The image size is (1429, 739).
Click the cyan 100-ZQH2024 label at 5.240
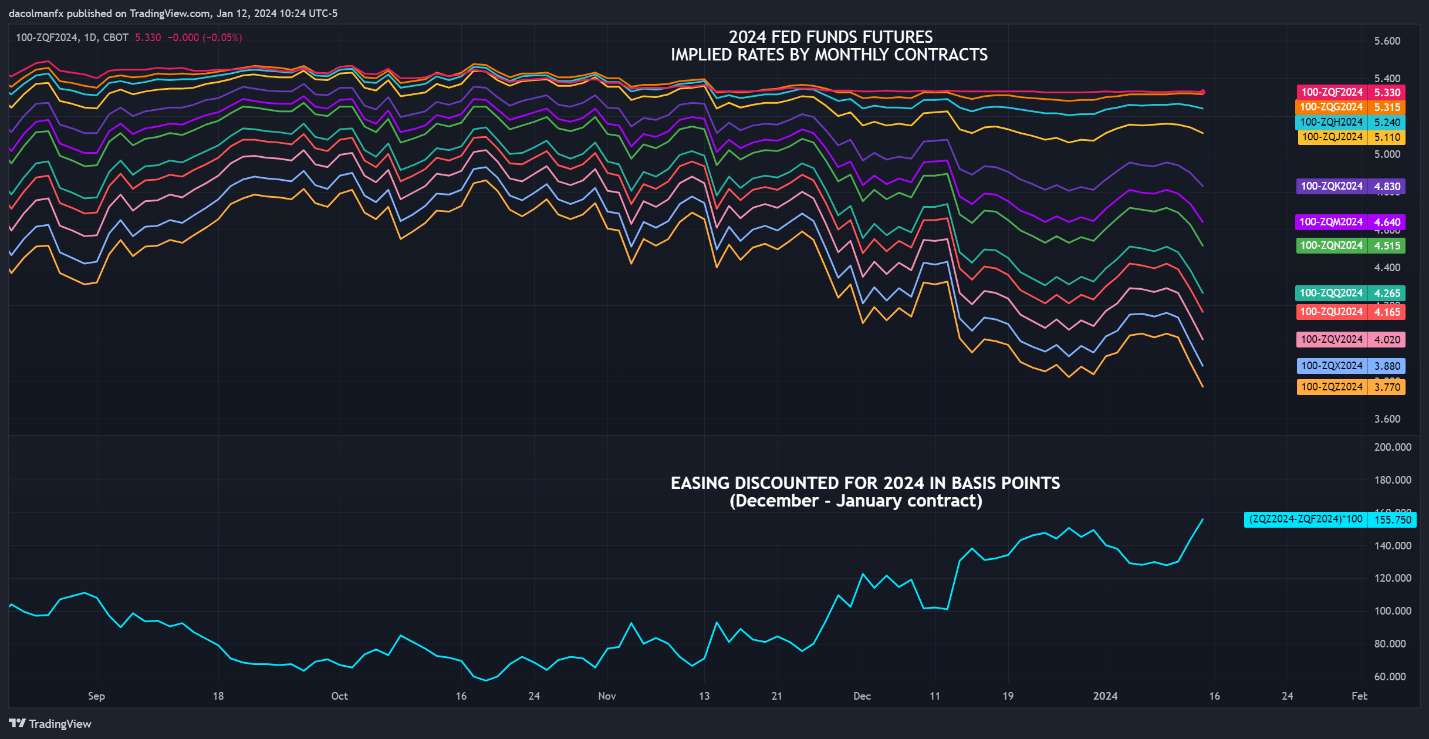click(1351, 122)
